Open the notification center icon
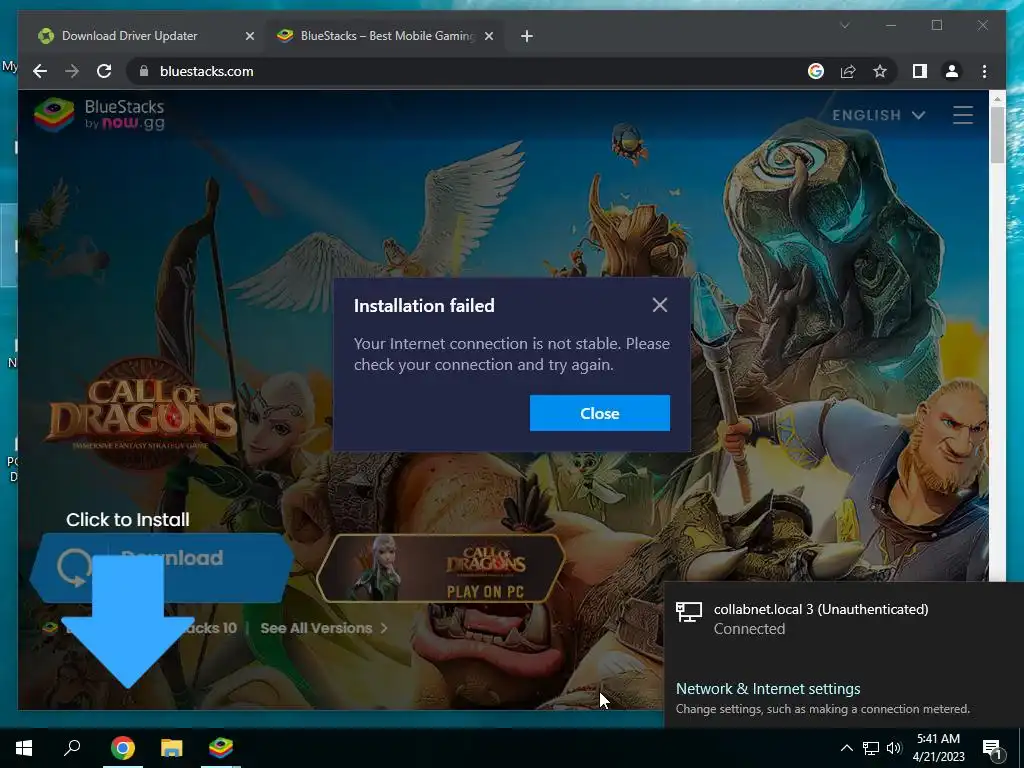1024x768 pixels. (x=992, y=748)
